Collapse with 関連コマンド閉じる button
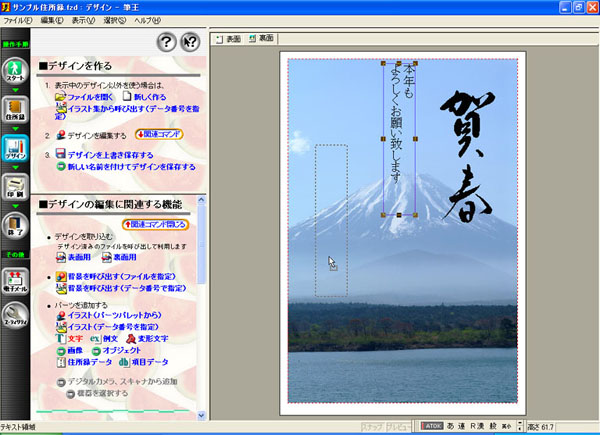 pyautogui.click(x=154, y=225)
